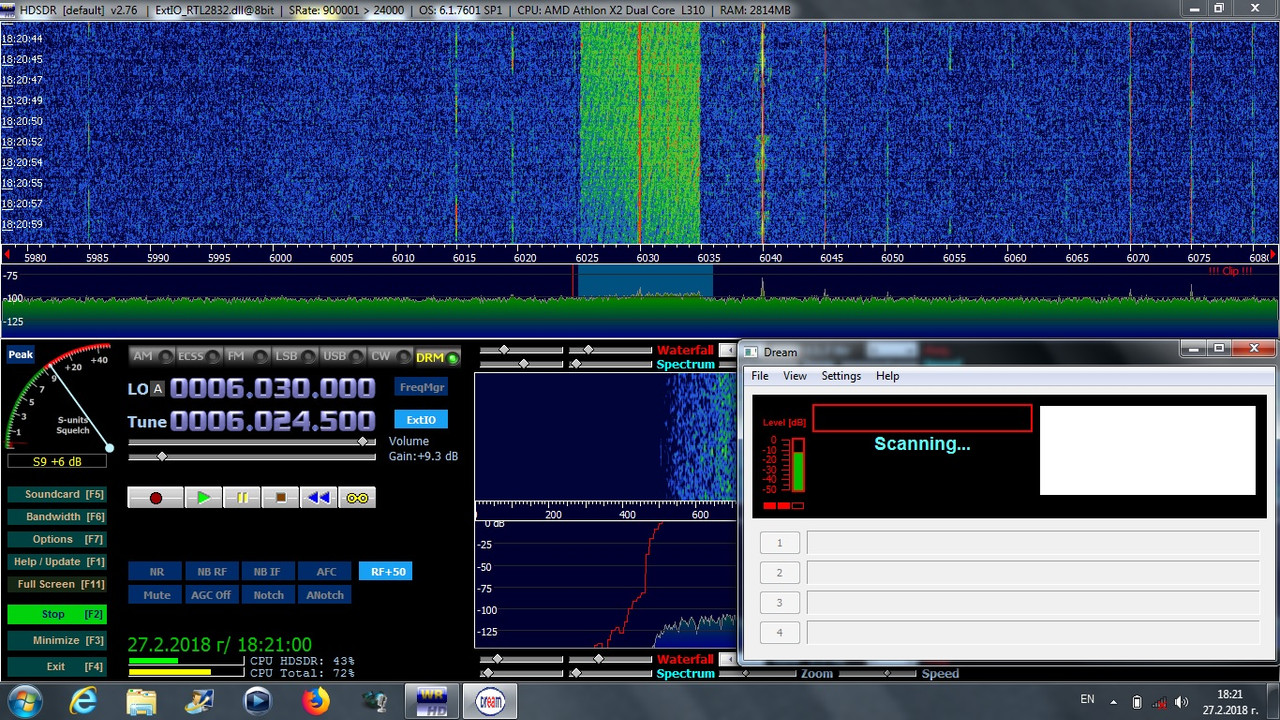Click Minimize [F3] in HDSDR
The image size is (1280, 720).
point(57,640)
